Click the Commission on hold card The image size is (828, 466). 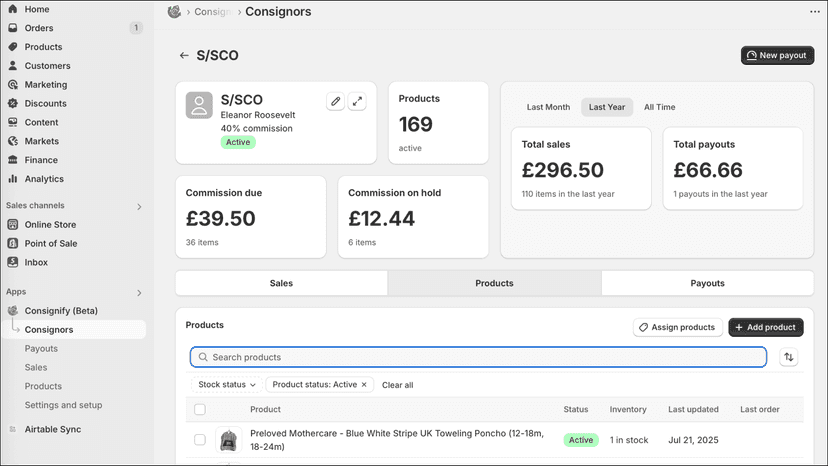[413, 217]
